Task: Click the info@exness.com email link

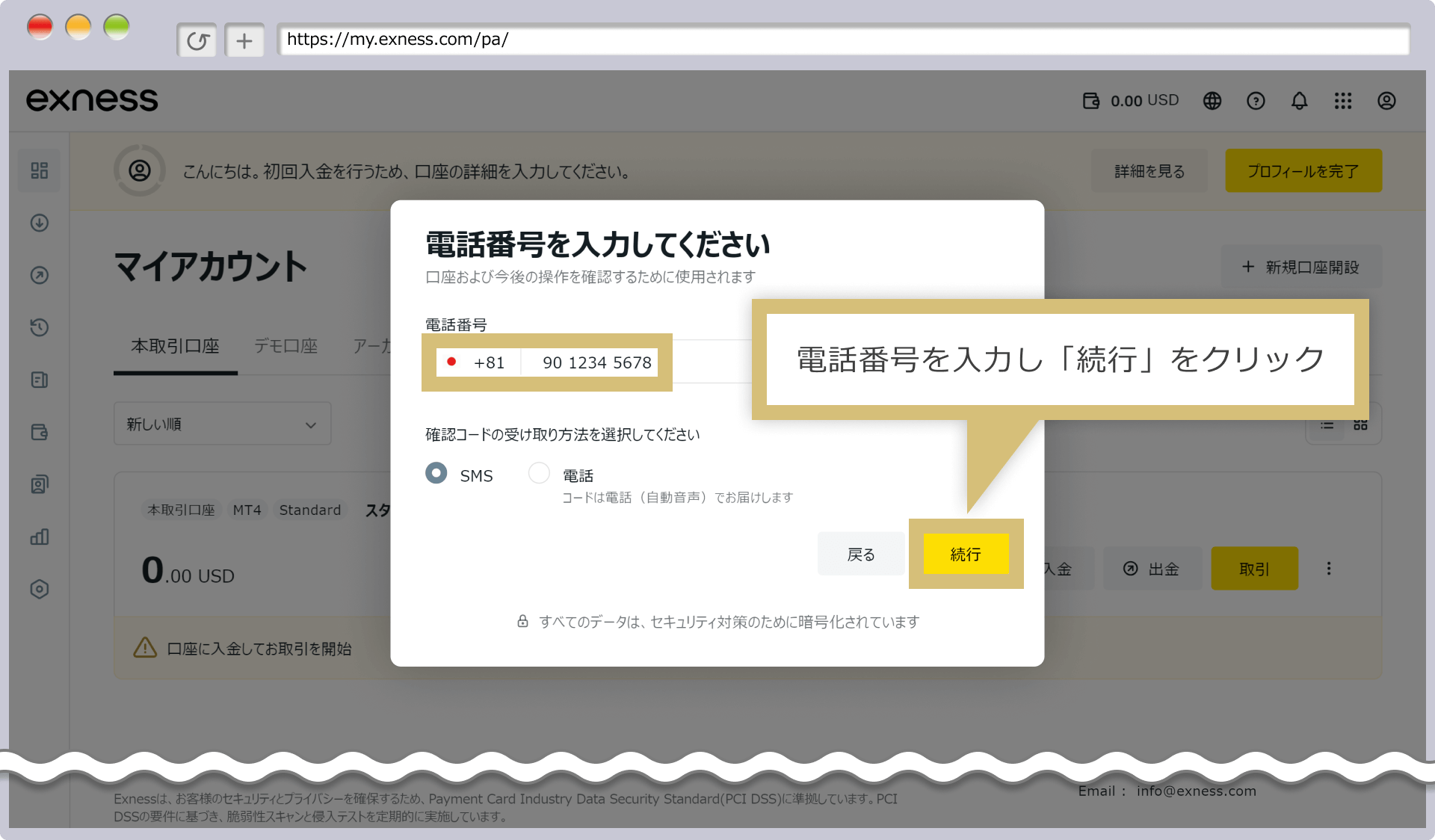Action: (x=1196, y=791)
